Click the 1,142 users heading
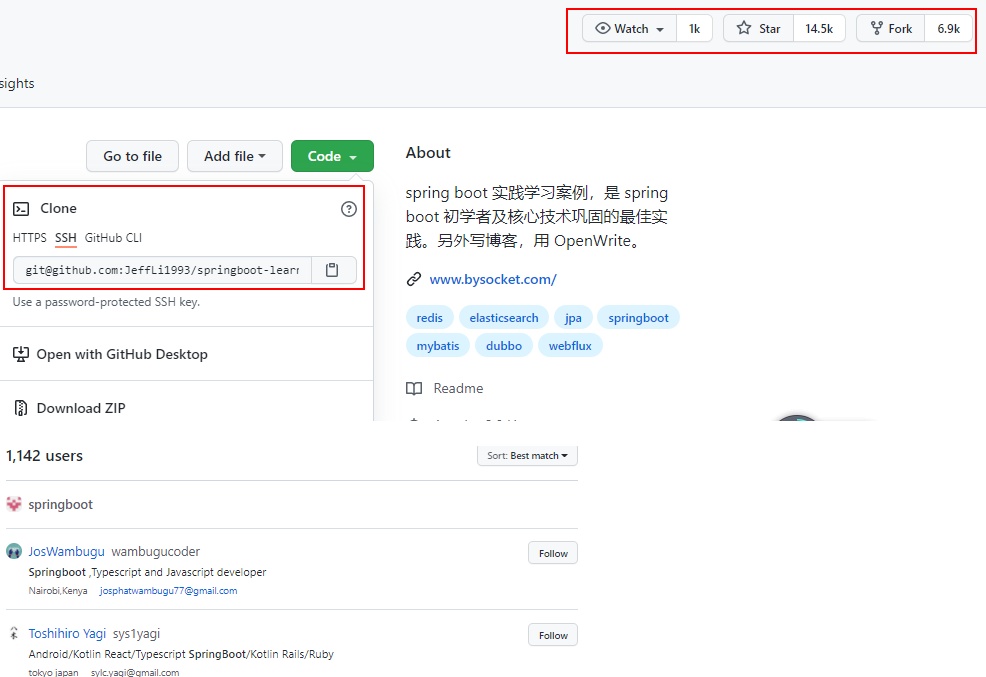Image resolution: width=986 pixels, height=677 pixels. pyautogui.click(x=44, y=456)
